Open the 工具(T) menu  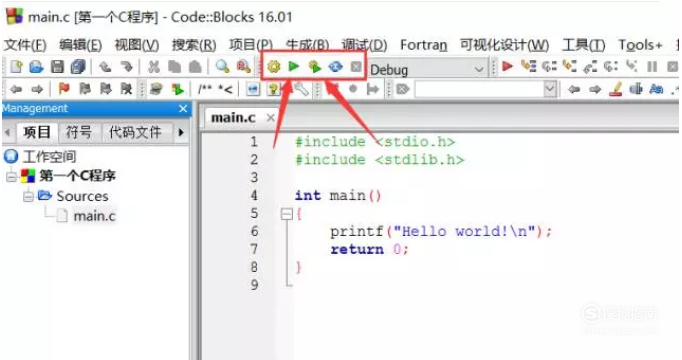[583, 45]
